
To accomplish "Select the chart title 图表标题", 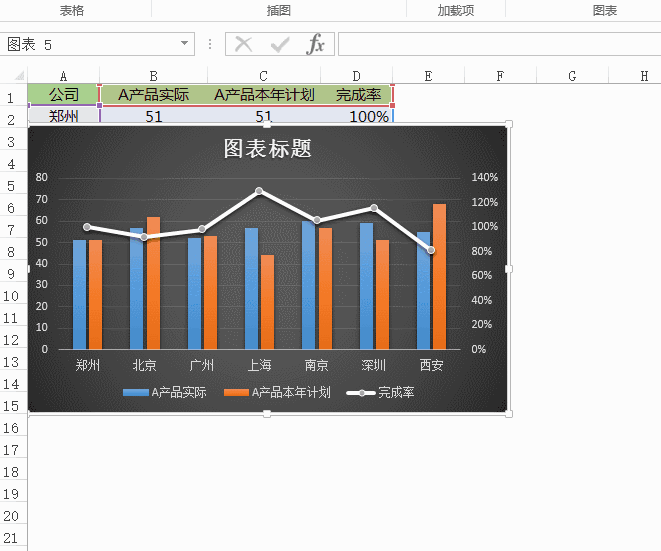I will pyautogui.click(x=267, y=149).
